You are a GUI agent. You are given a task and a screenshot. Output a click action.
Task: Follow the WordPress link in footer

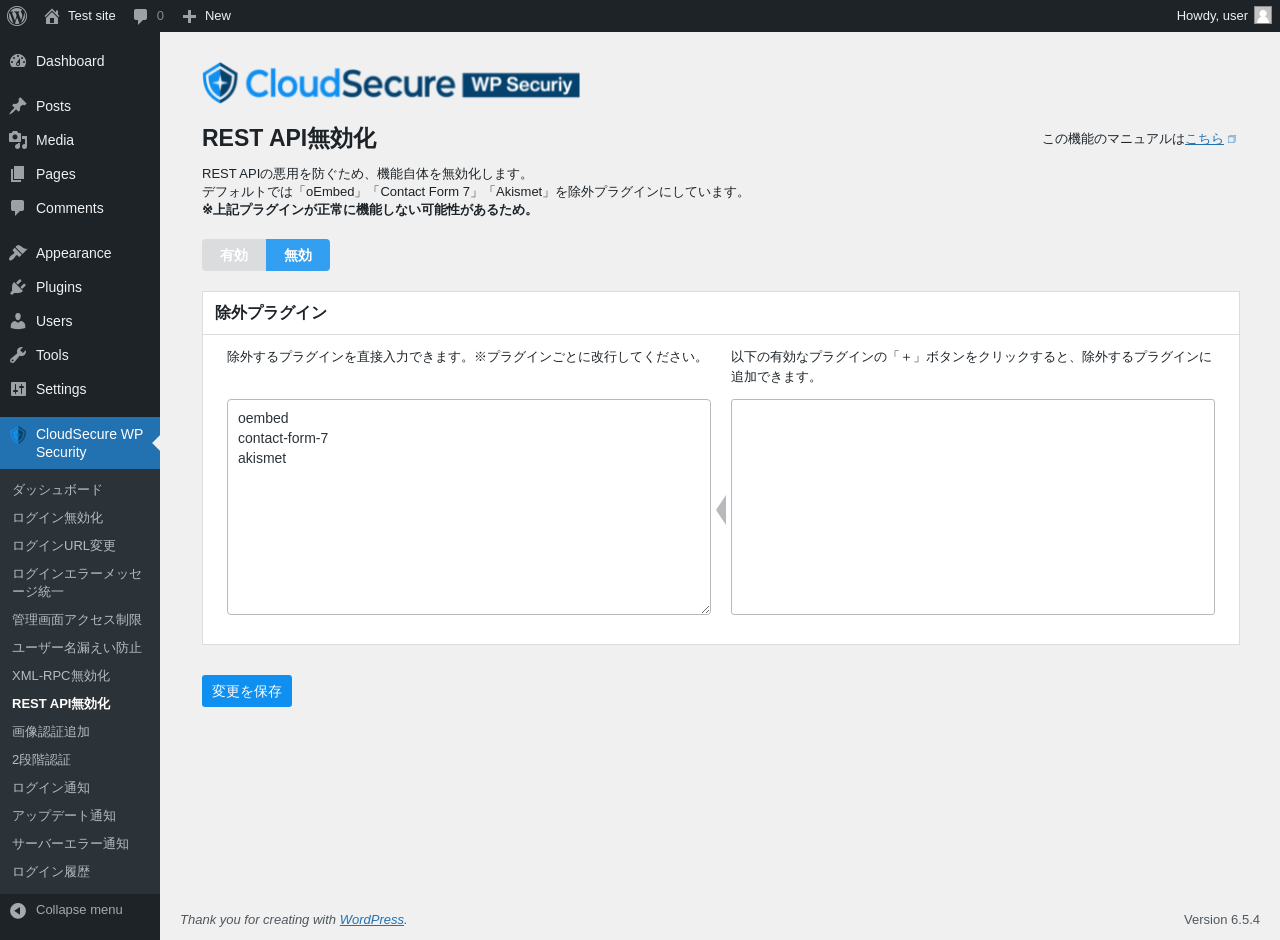(372, 919)
